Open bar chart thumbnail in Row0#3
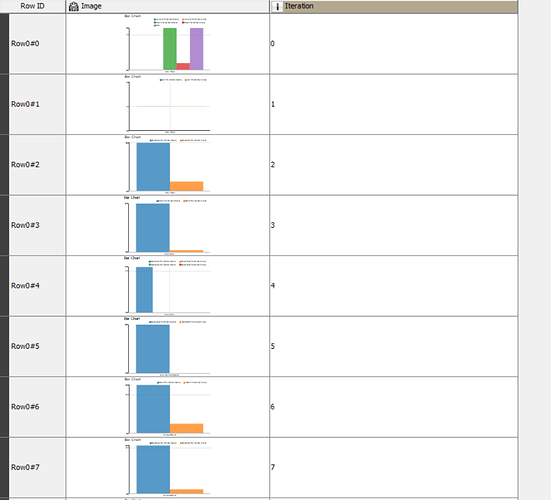 [168, 225]
